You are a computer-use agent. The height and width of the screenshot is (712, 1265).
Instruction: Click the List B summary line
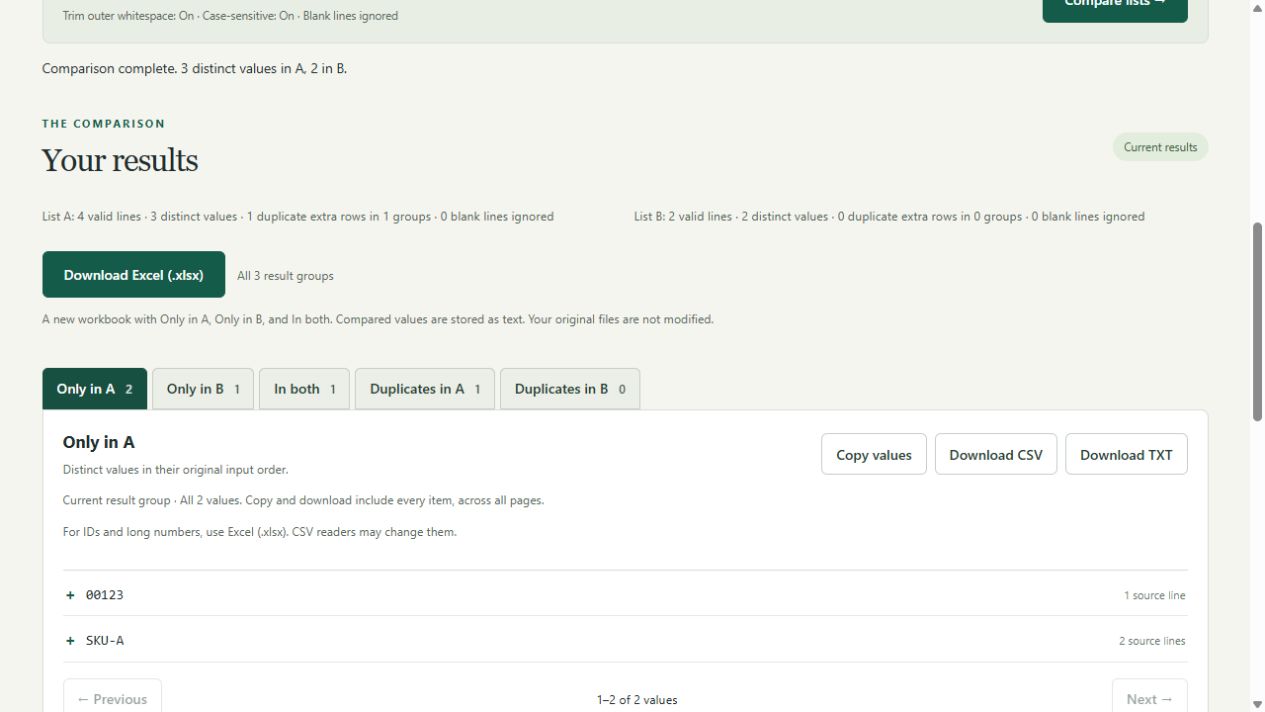pos(889,216)
